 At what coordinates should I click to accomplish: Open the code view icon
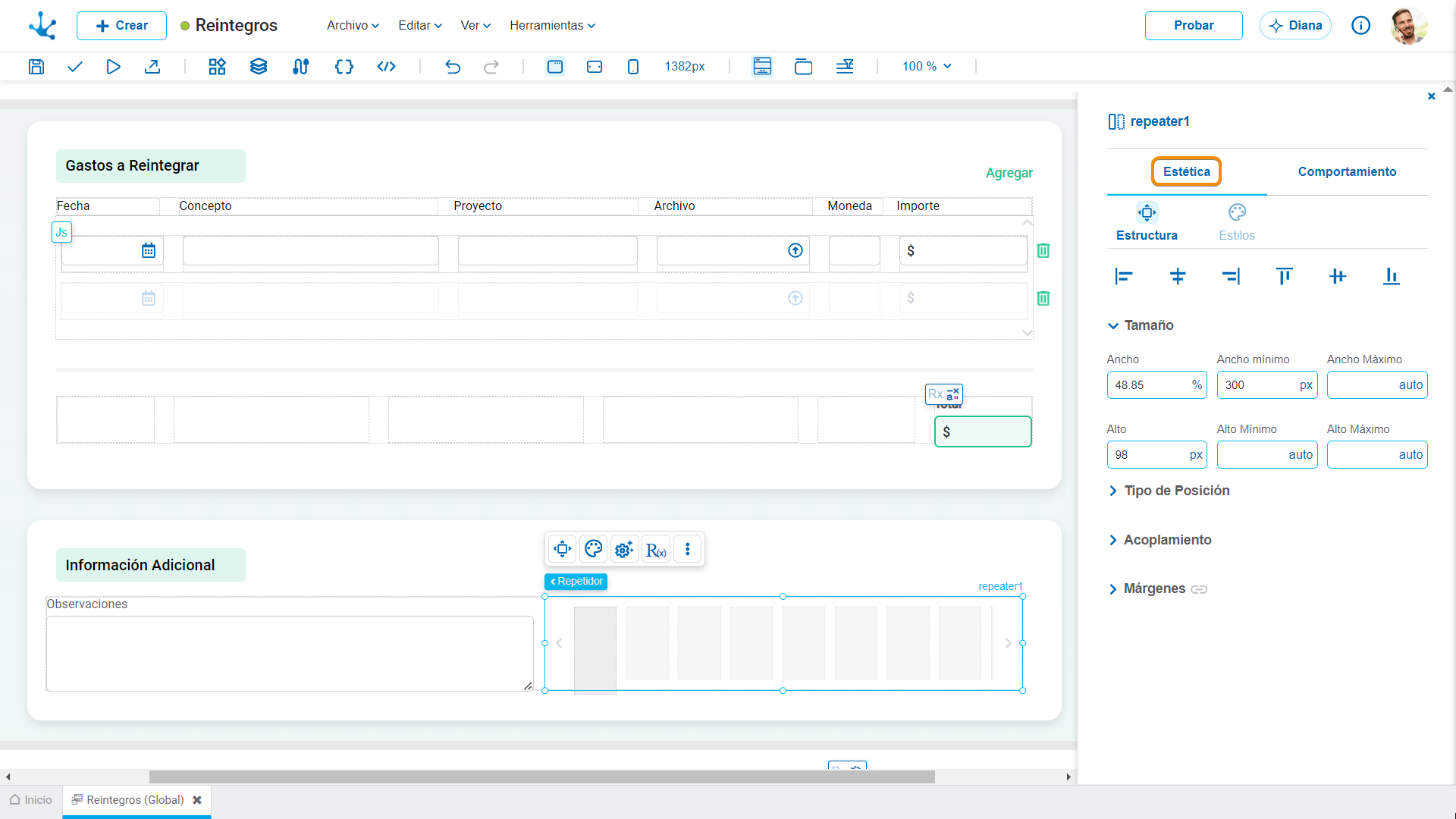pos(386,67)
